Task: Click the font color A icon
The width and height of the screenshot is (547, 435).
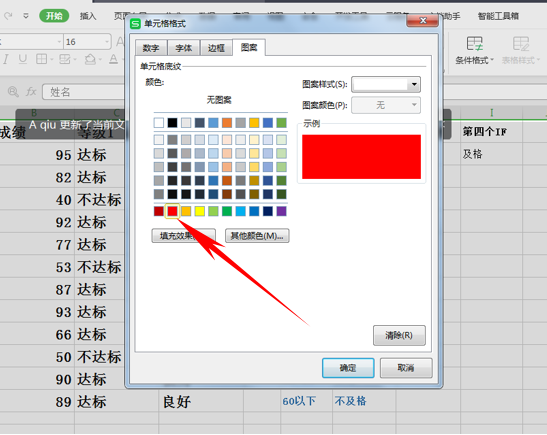Action: pyautogui.click(x=113, y=59)
